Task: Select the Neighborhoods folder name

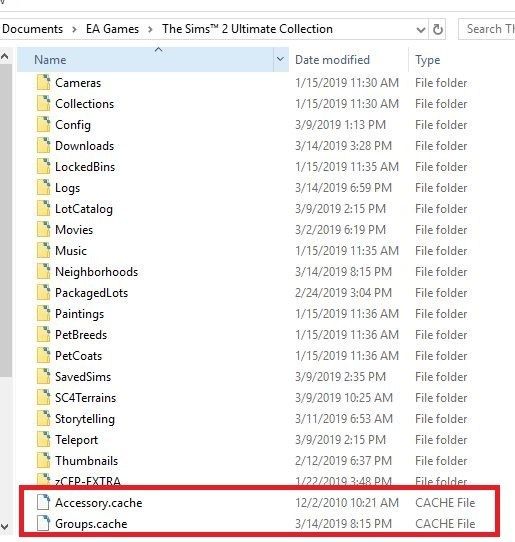Action: click(x=96, y=272)
